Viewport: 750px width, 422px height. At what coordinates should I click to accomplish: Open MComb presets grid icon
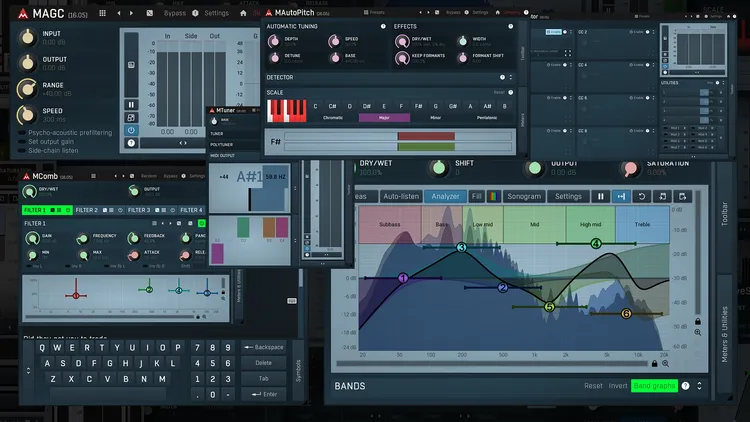click(93, 176)
